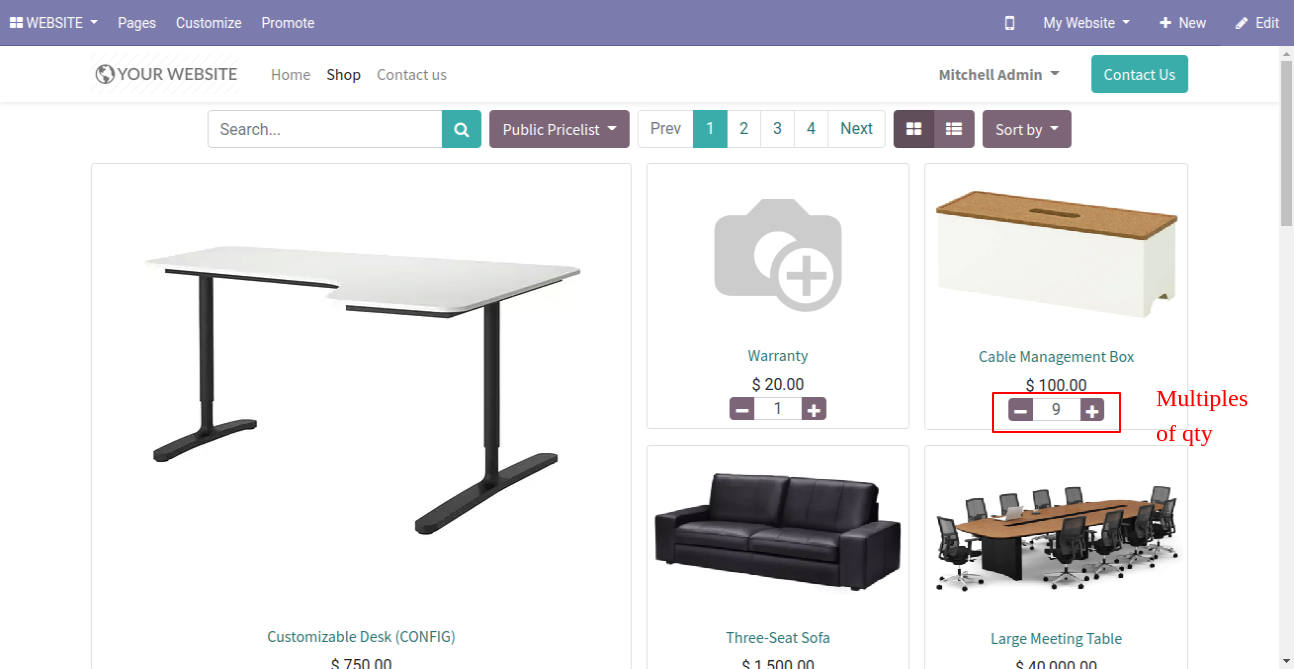Click the Contact Us button
1294x669 pixels.
(1139, 75)
